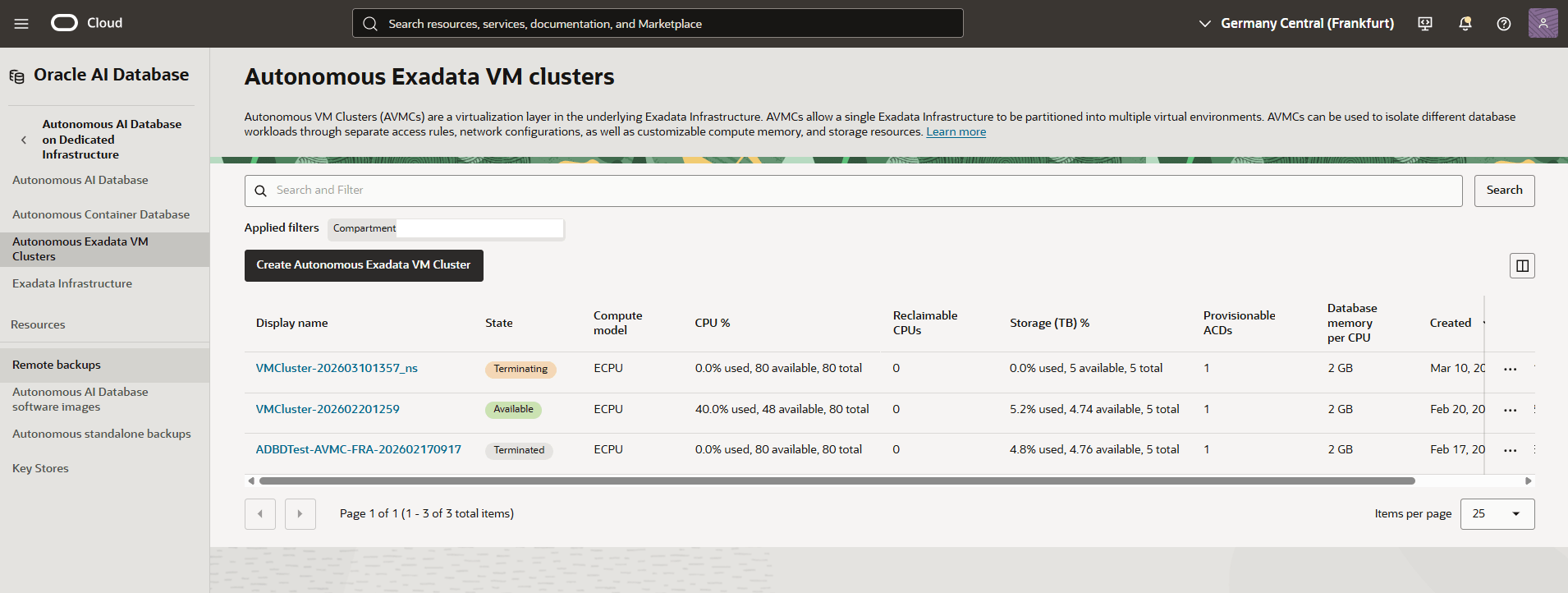
Task: Click the Oracle AI Database service icon
Action: [x=16, y=76]
